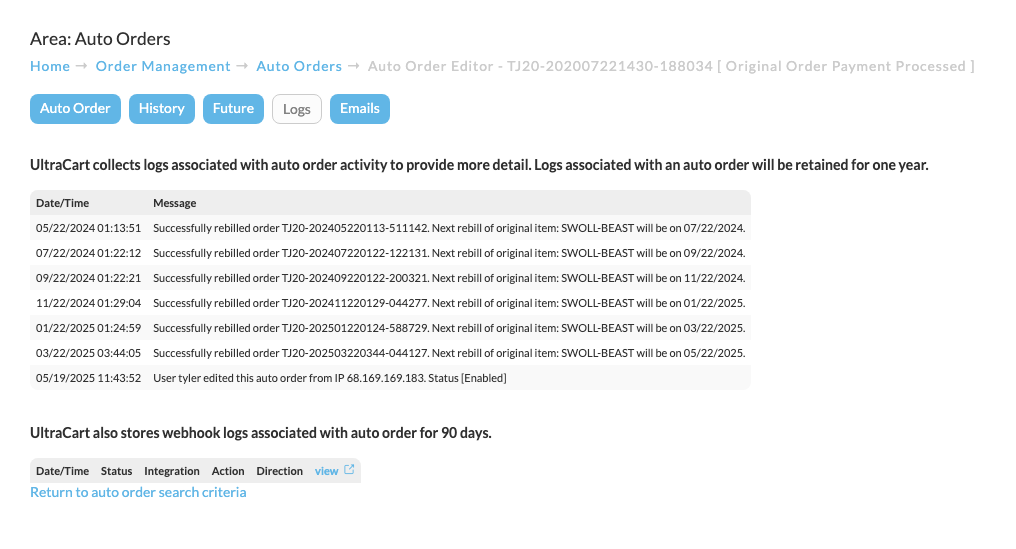1016x549 pixels.
Task: Select the Logs tab
Action: pyautogui.click(x=297, y=110)
